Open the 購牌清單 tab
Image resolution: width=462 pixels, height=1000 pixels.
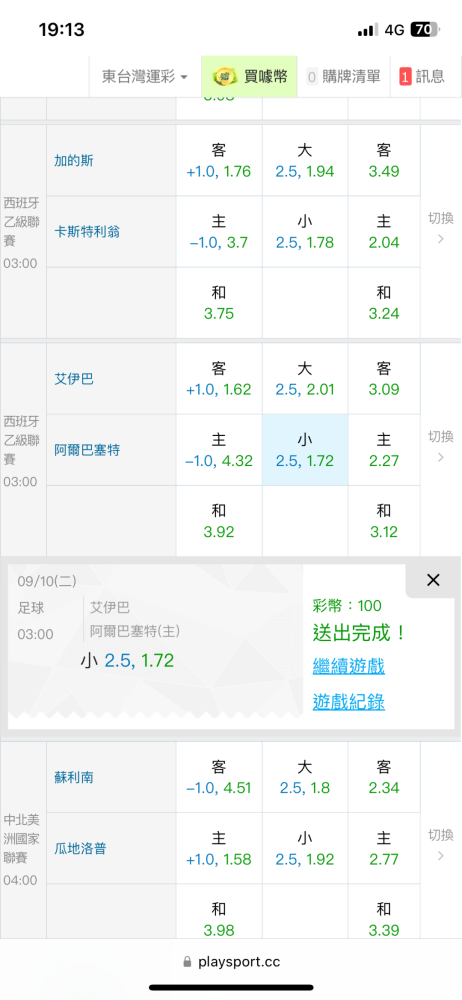(344, 77)
